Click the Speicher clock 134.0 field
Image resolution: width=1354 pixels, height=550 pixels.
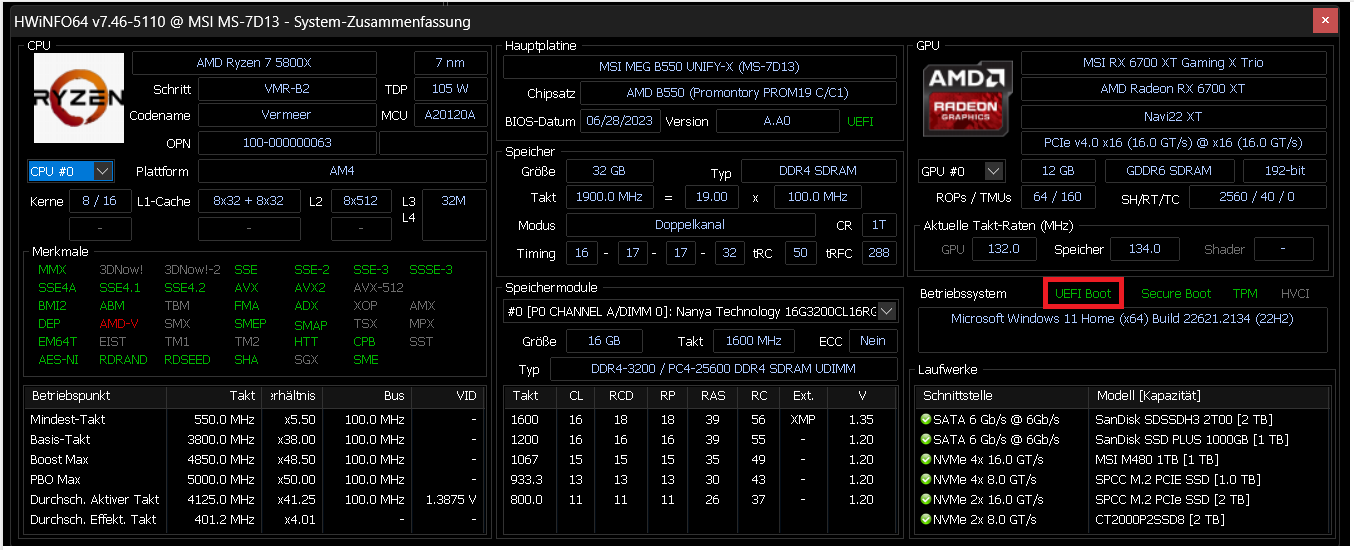point(1144,249)
